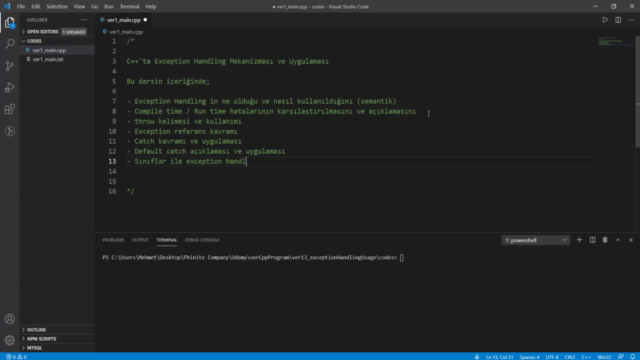Open the Edit menu
The height and width of the screenshot is (360, 640).
pos(36,7)
